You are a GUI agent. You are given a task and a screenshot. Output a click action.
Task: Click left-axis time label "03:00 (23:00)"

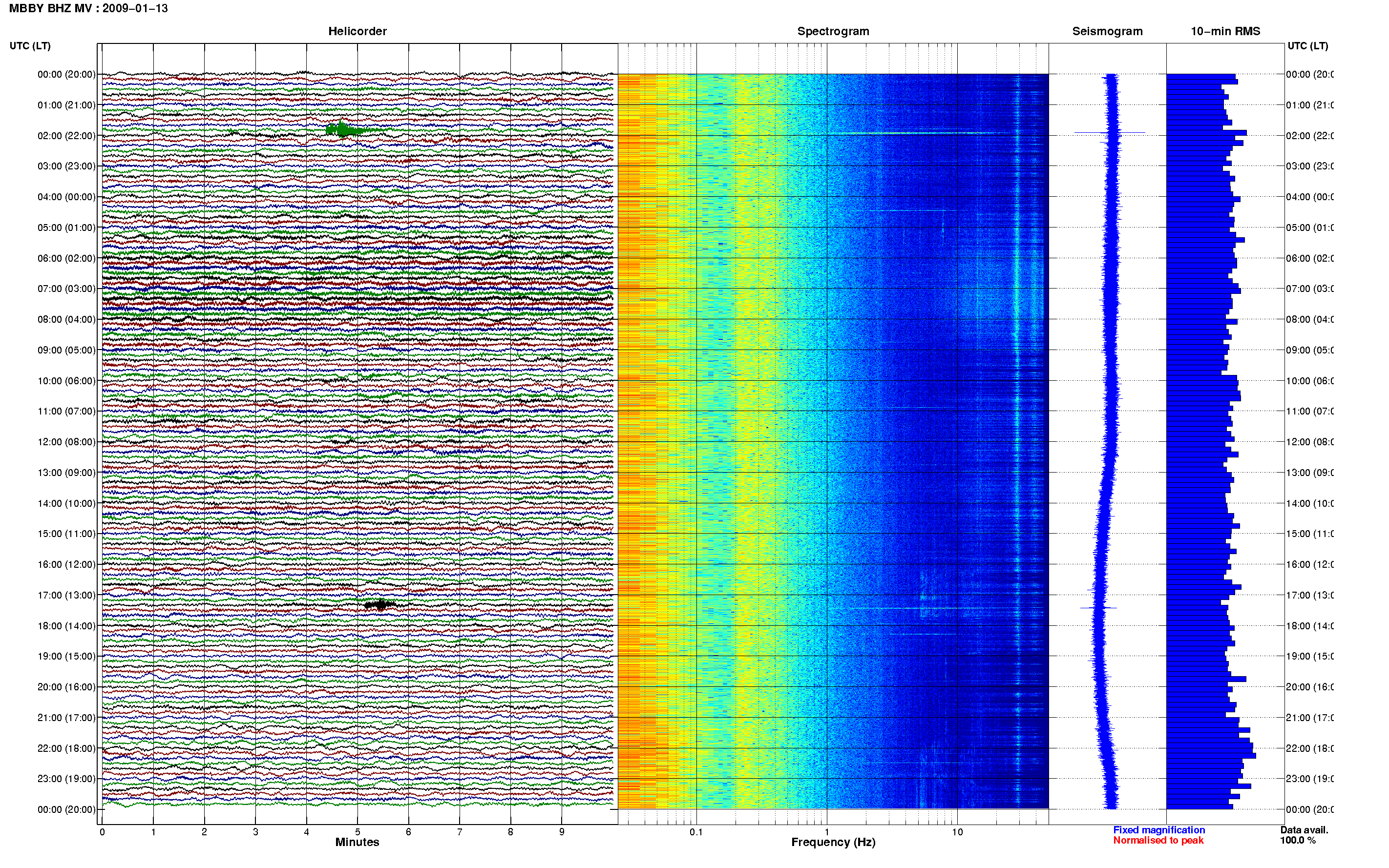coord(66,166)
